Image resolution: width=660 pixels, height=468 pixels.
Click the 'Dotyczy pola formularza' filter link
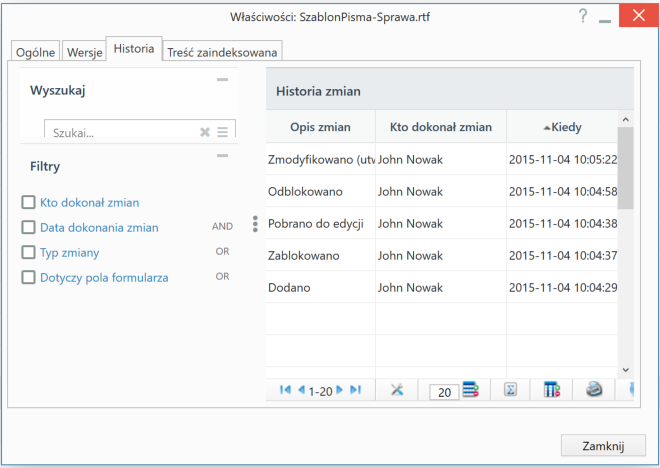tap(104, 277)
